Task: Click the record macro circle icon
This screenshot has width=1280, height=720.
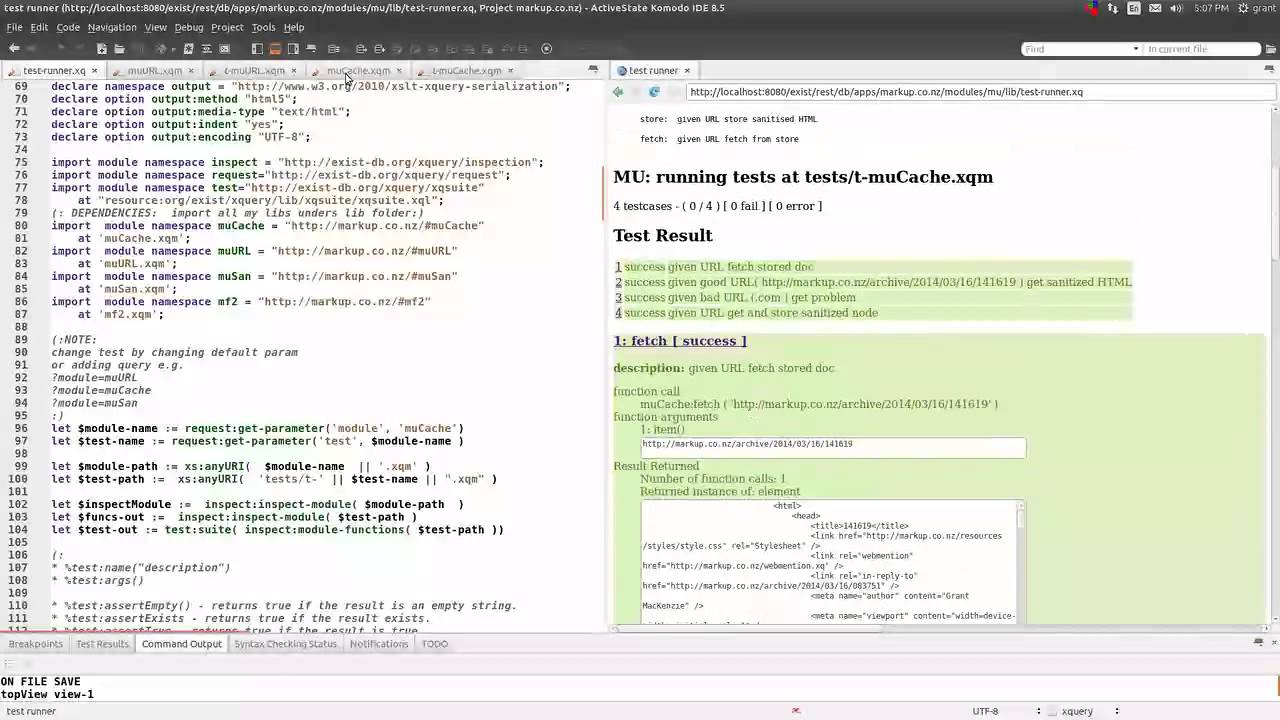Action: click(546, 48)
